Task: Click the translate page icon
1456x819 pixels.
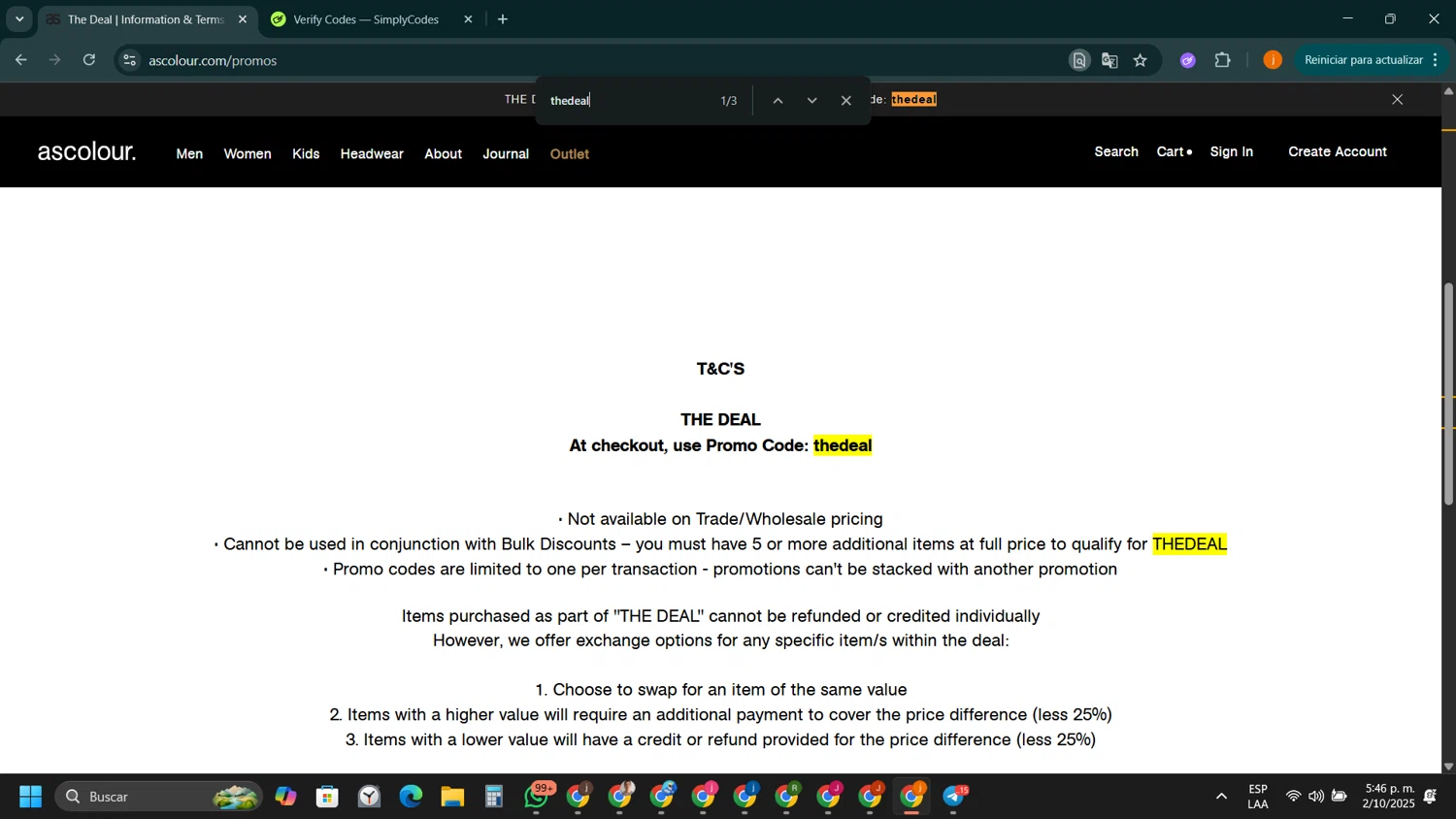Action: click(x=1109, y=60)
